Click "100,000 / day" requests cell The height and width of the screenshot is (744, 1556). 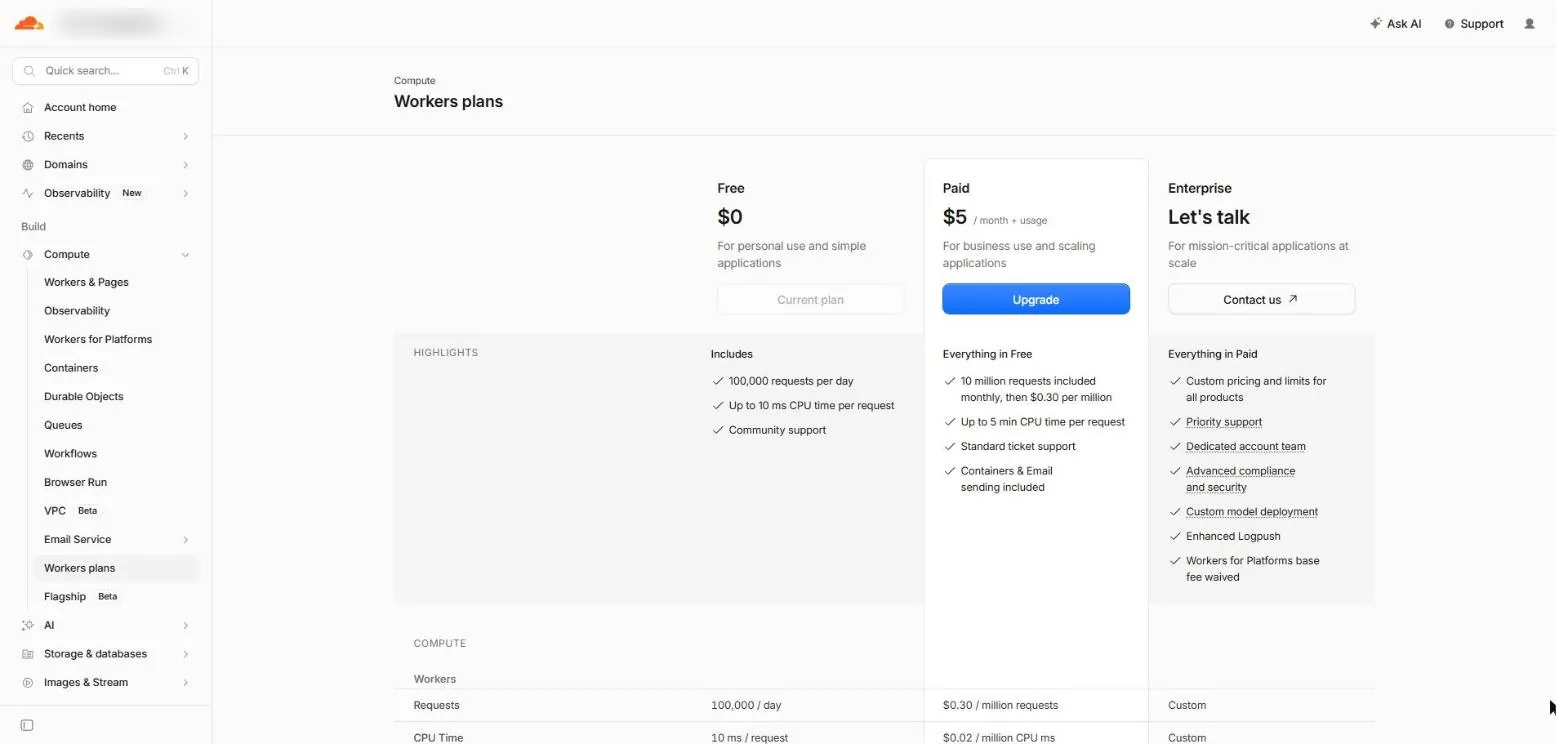click(x=746, y=705)
